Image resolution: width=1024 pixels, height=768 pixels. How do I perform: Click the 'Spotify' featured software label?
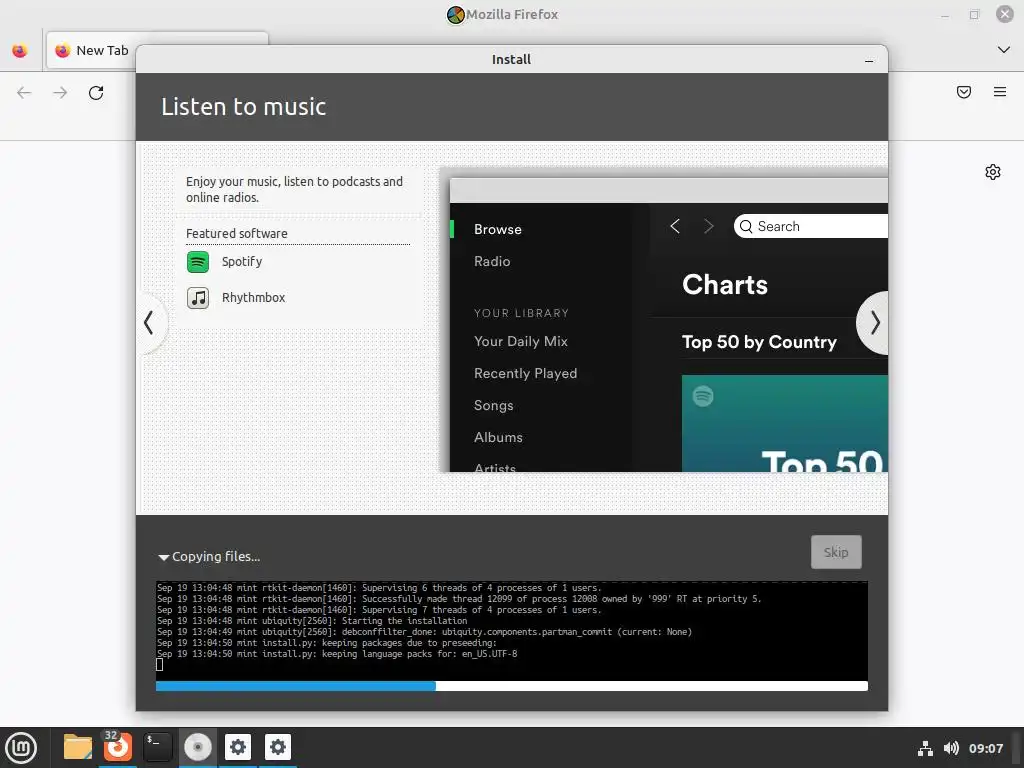coord(242,262)
